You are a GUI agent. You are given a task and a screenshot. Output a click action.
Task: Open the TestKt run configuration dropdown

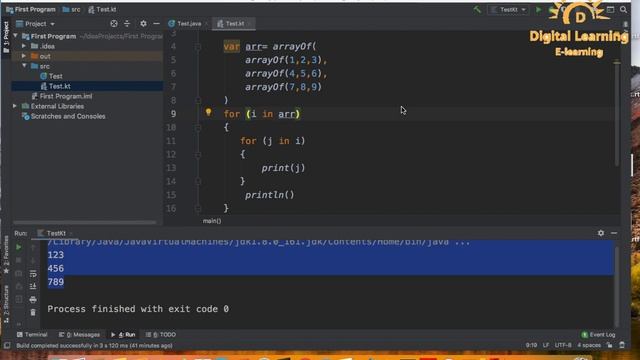click(x=508, y=10)
